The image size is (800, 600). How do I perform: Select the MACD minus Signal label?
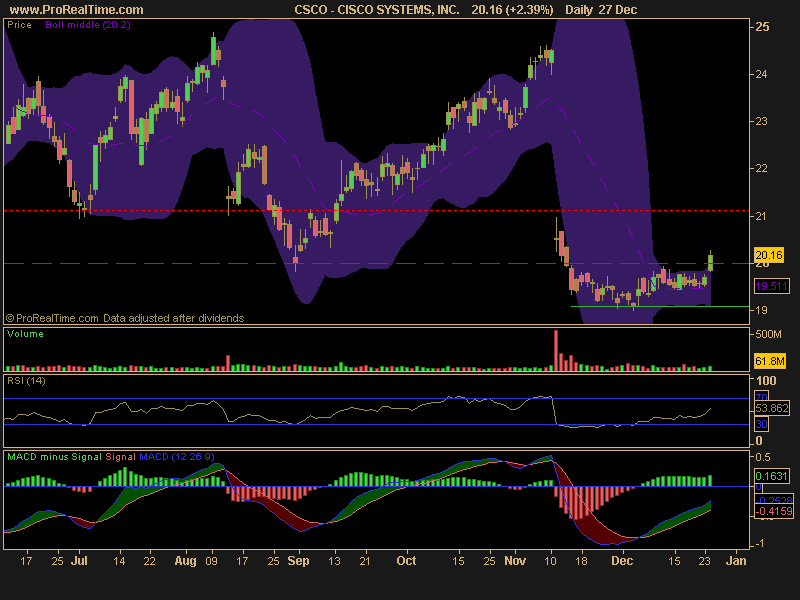tap(55, 457)
